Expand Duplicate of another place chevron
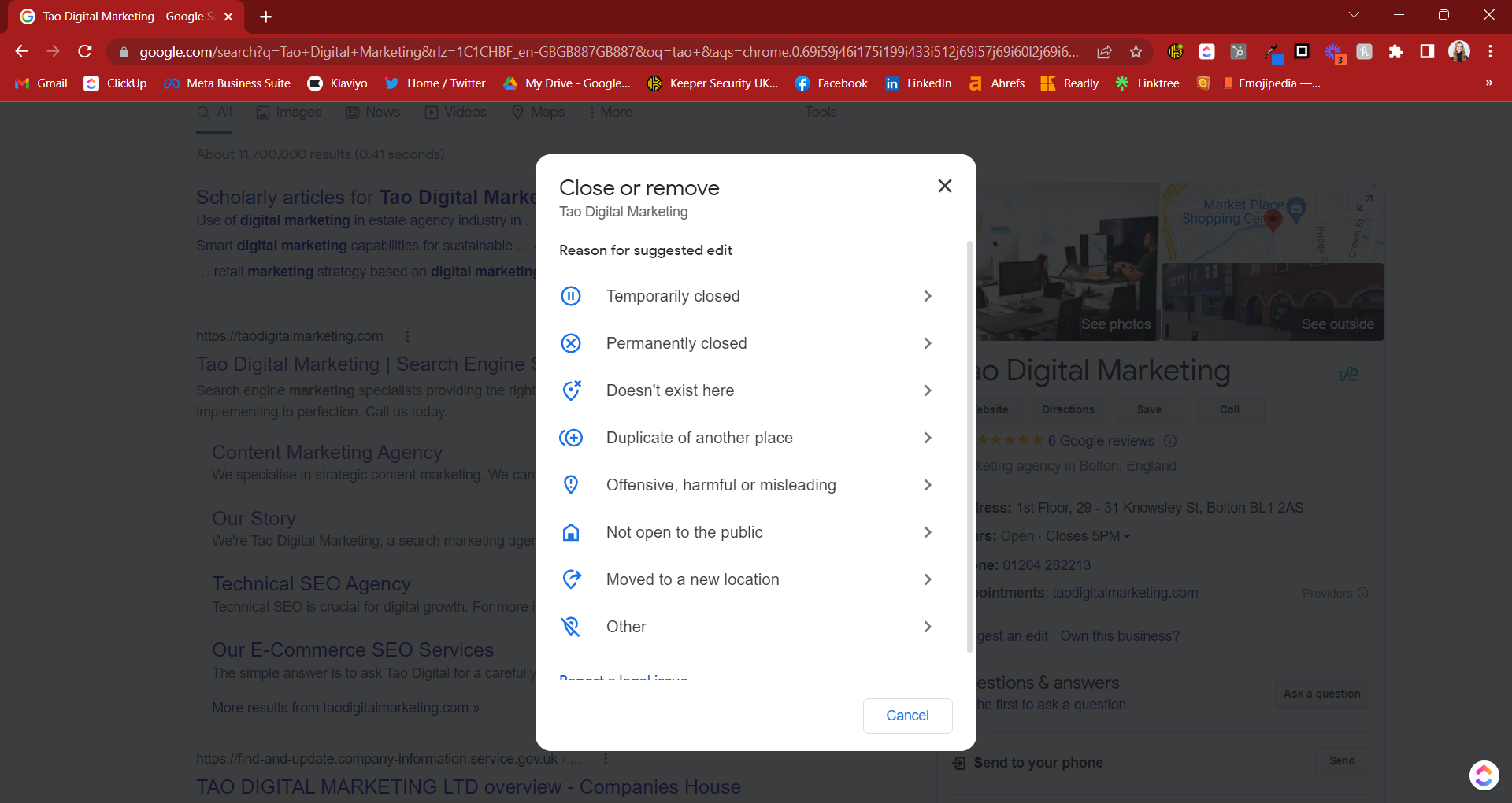Screen dimensions: 1512x803 [928, 438]
